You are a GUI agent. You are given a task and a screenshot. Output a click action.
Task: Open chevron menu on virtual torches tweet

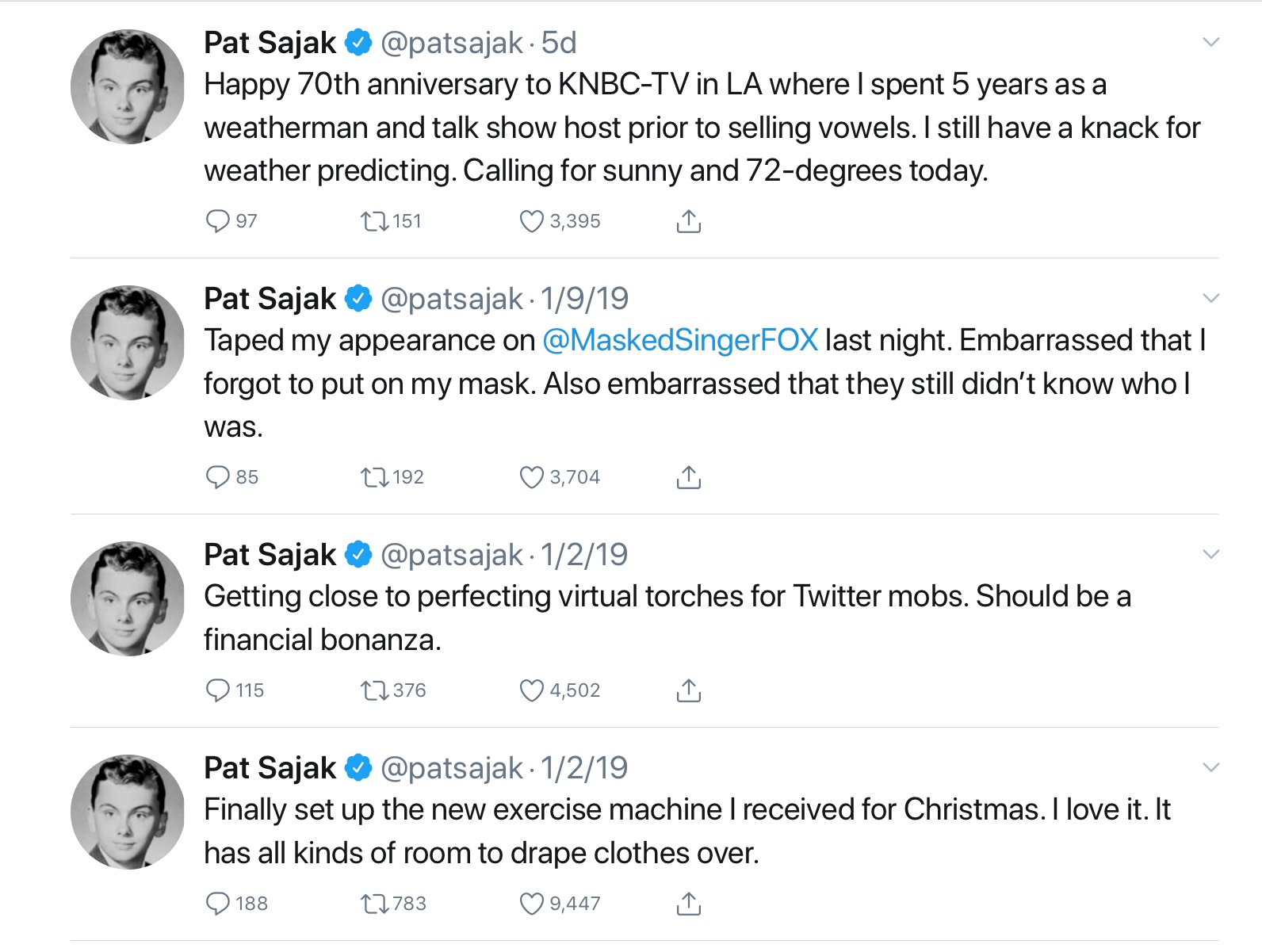coord(1210,554)
